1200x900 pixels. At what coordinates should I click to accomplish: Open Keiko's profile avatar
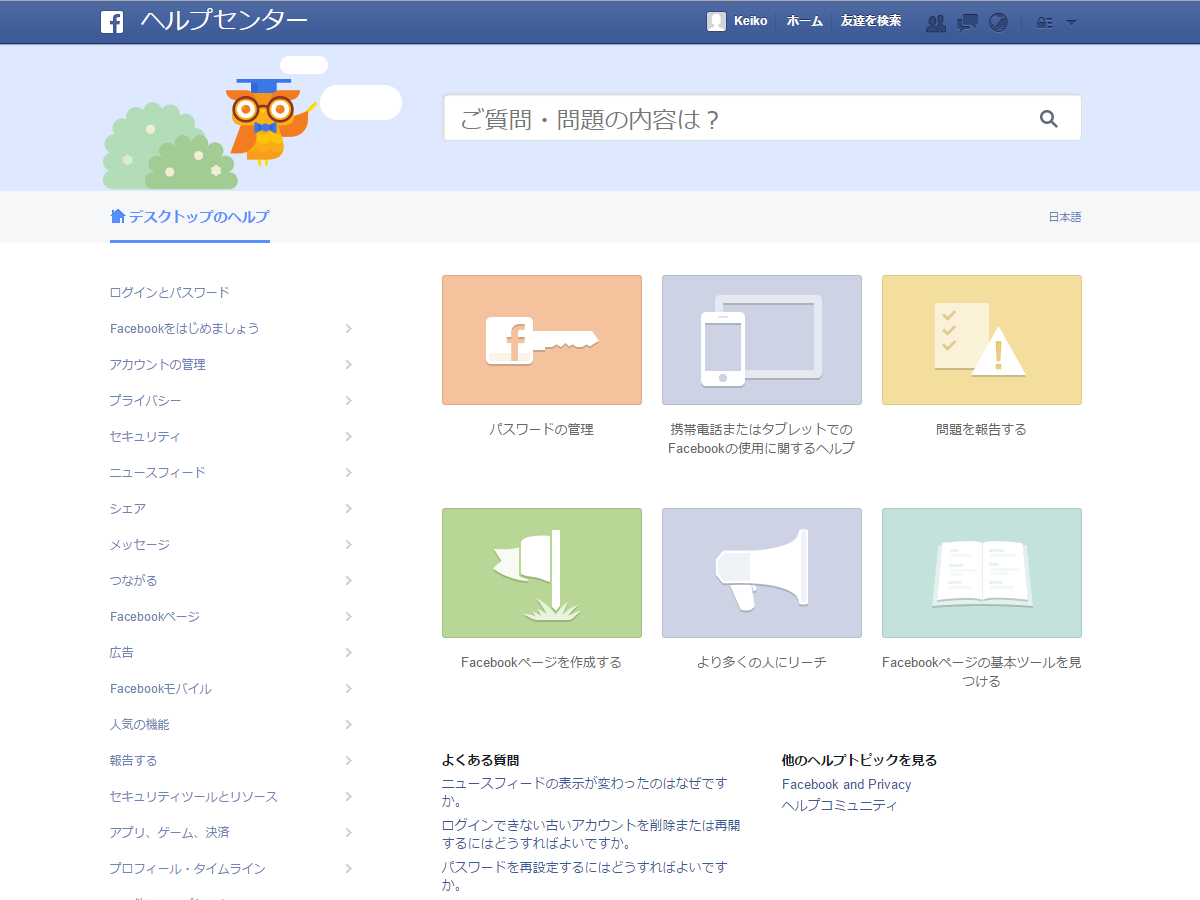coord(716,21)
